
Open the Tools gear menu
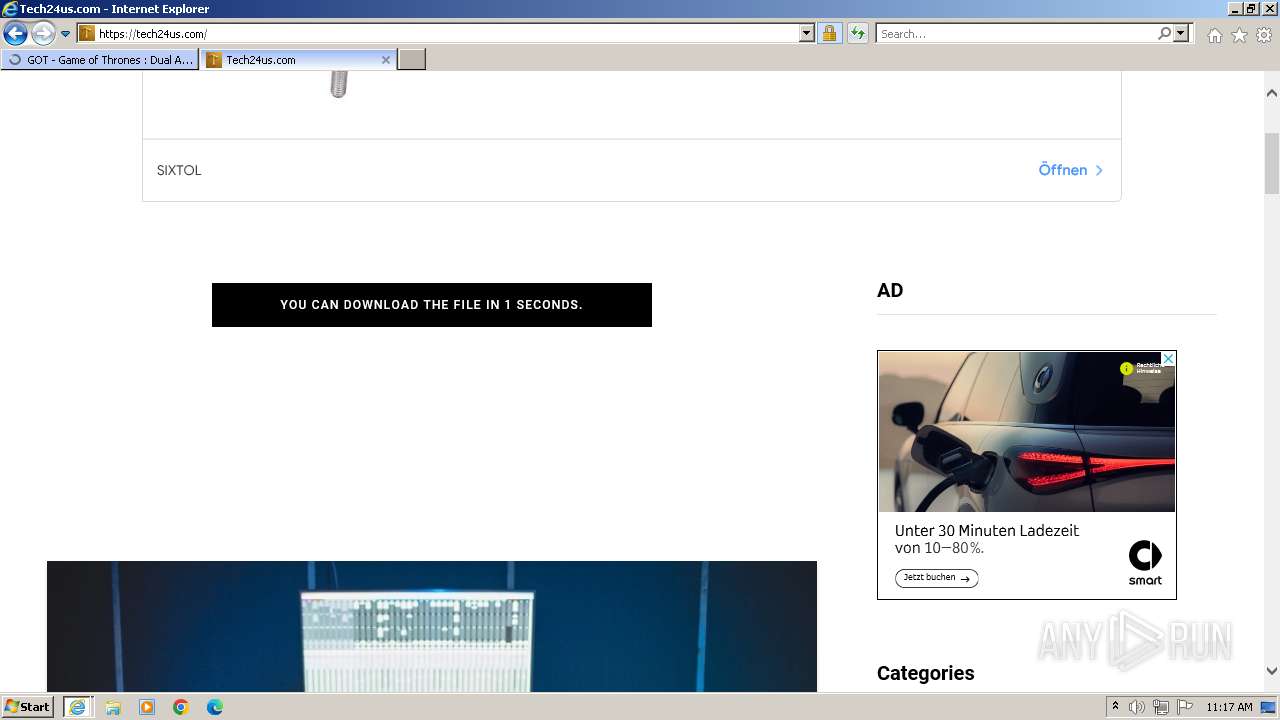coord(1264,35)
